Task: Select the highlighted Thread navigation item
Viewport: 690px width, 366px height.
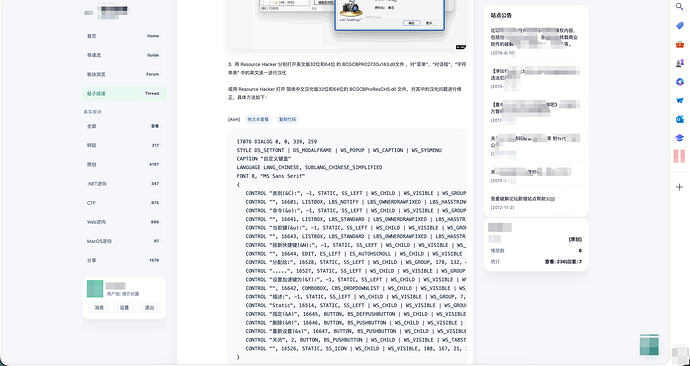Action: coord(124,93)
